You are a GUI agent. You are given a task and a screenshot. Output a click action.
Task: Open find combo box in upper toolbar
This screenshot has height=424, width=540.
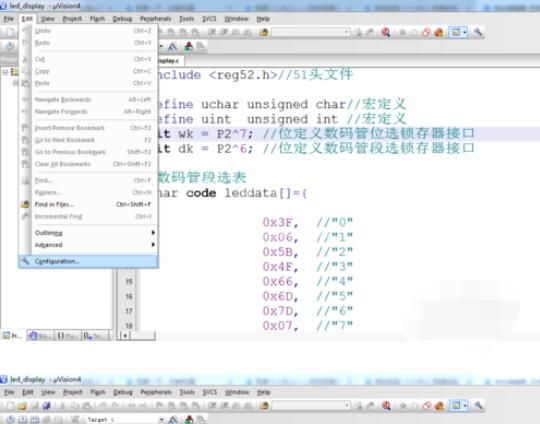point(311,32)
